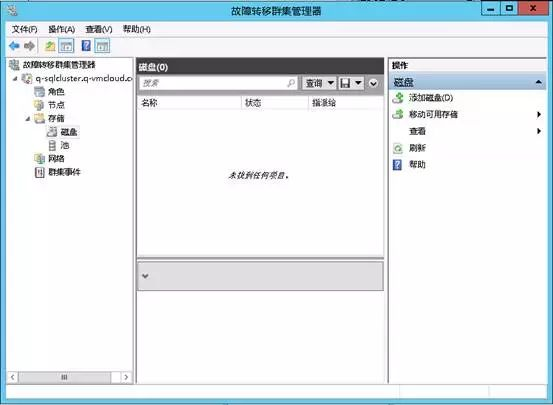
Task: Collapse the q-sqlcluster tree node
Action: (15, 79)
